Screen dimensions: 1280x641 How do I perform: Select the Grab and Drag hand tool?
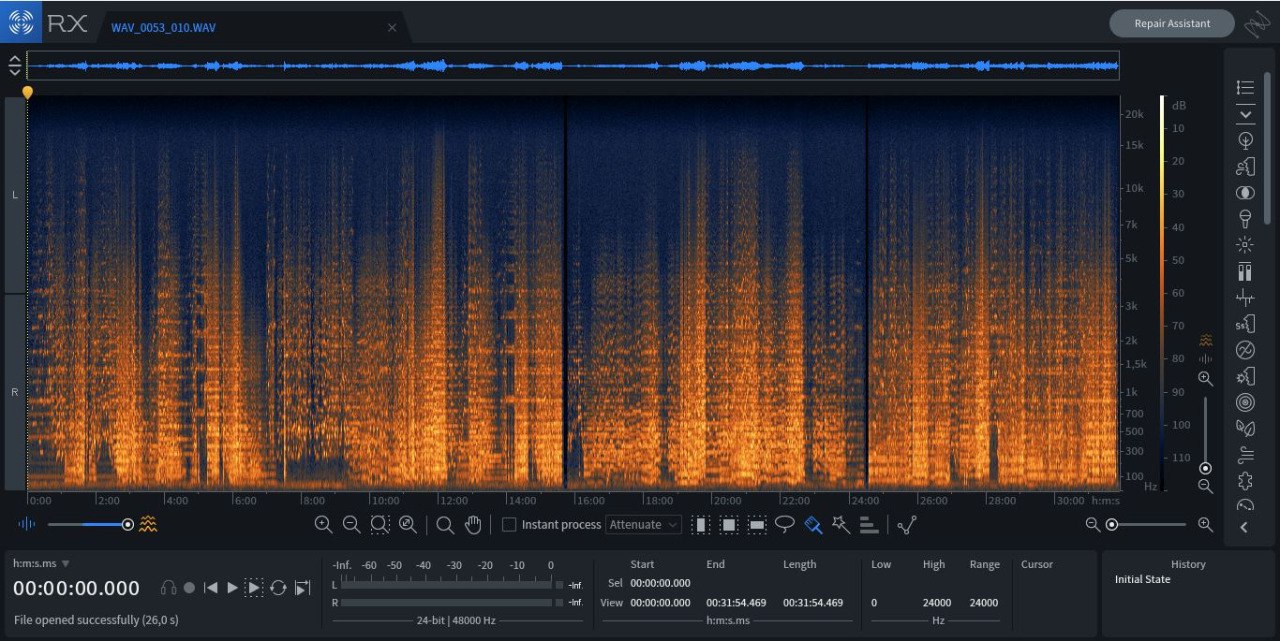[473, 525]
